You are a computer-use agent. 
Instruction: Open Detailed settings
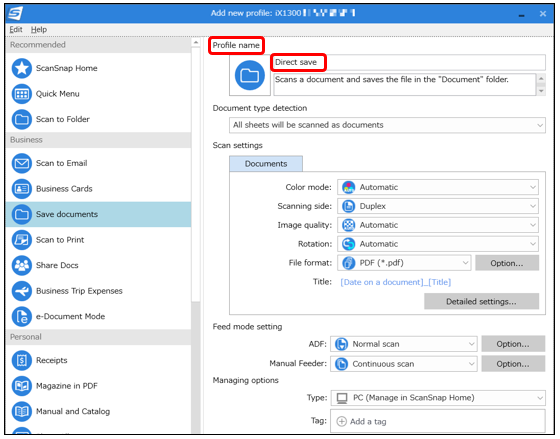pos(481,301)
